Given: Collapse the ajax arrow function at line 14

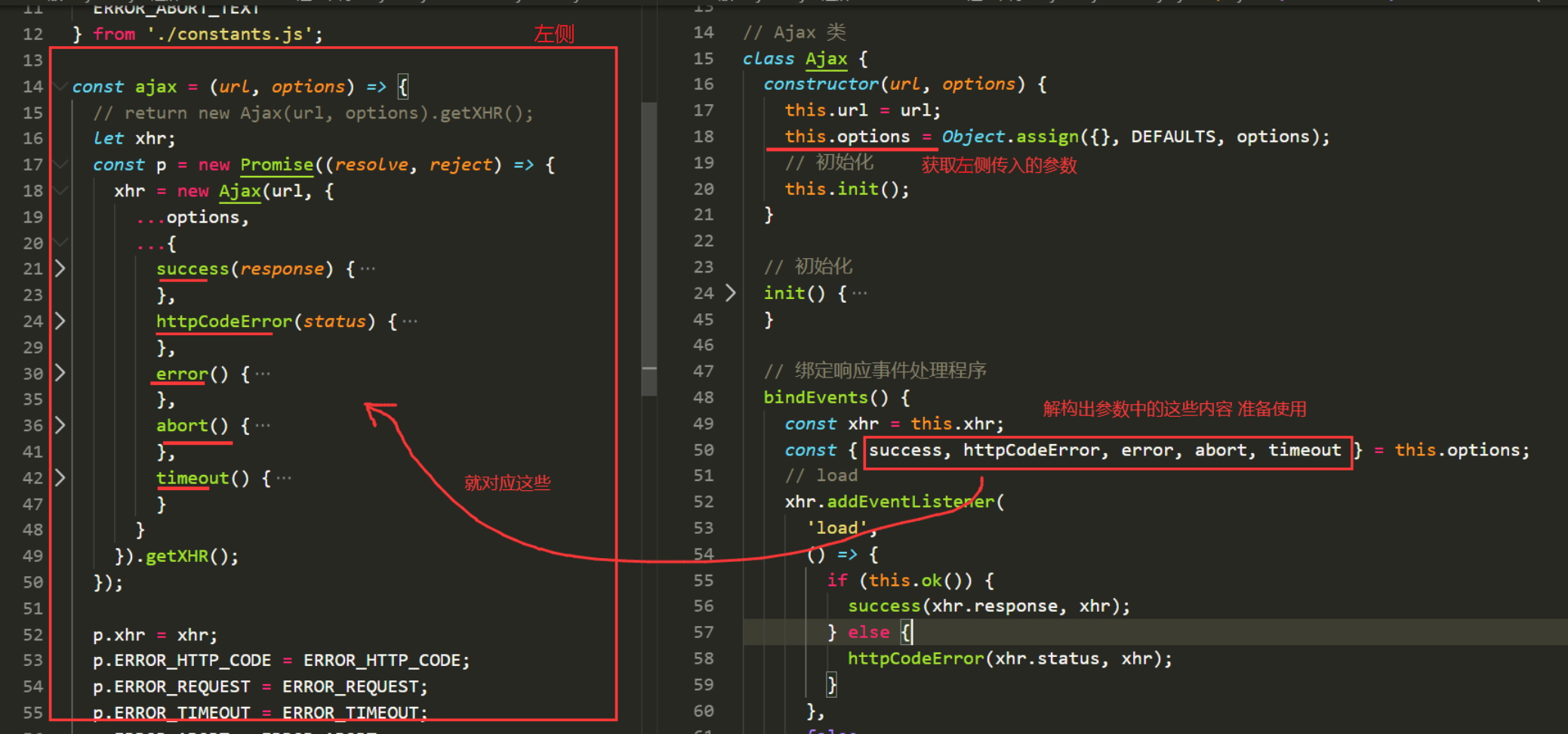Looking at the screenshot, I should click(x=60, y=86).
